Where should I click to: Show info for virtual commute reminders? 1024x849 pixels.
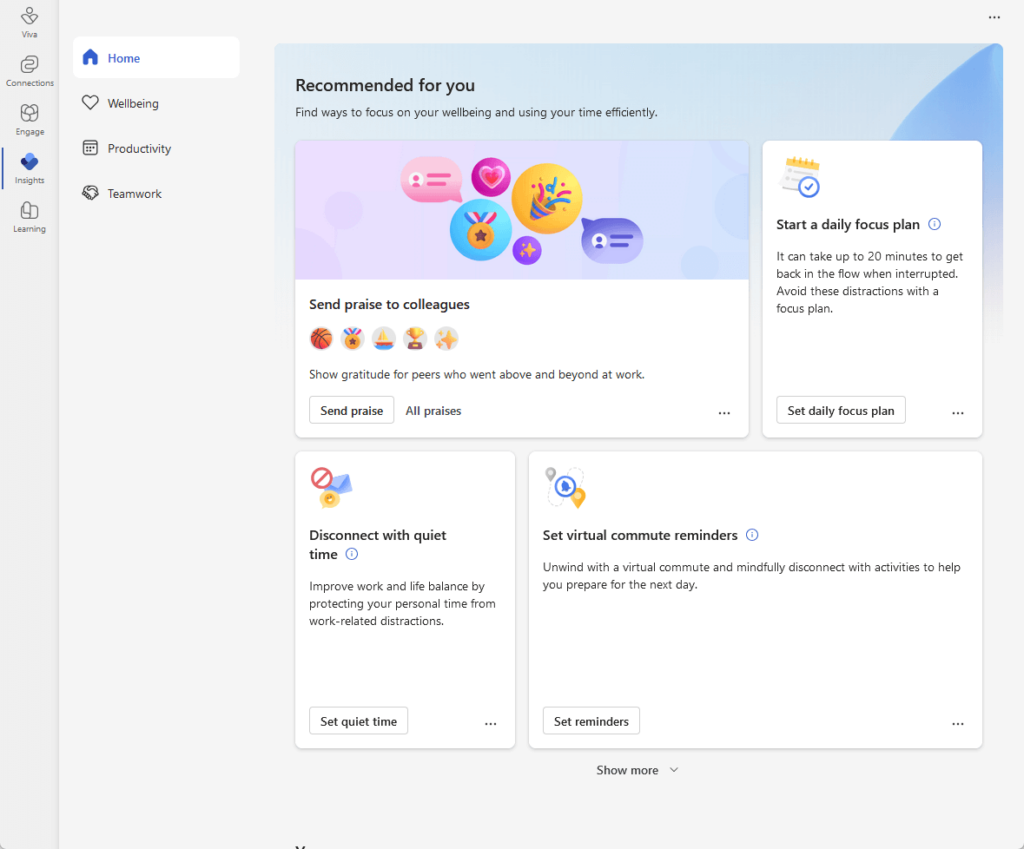point(752,535)
